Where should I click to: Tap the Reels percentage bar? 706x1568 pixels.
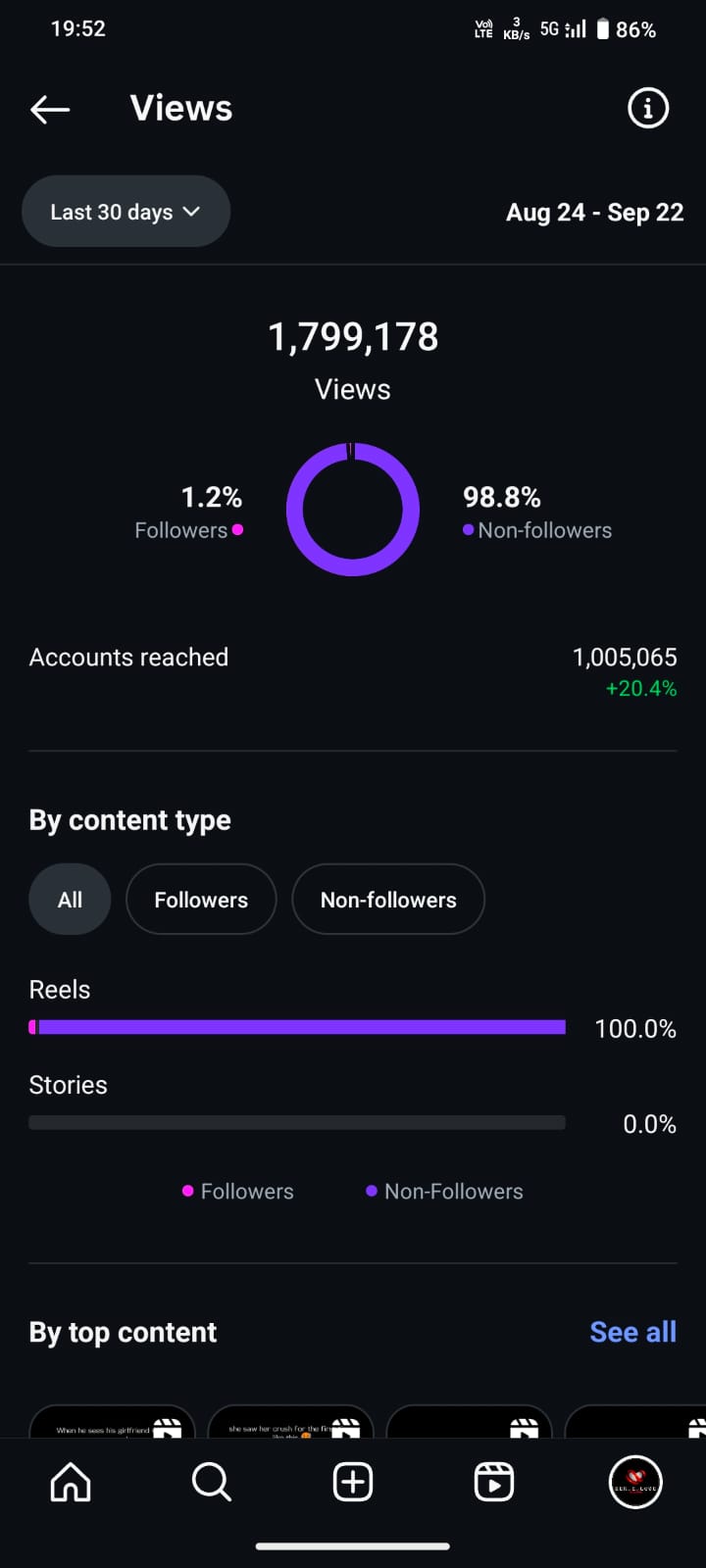(x=297, y=1027)
